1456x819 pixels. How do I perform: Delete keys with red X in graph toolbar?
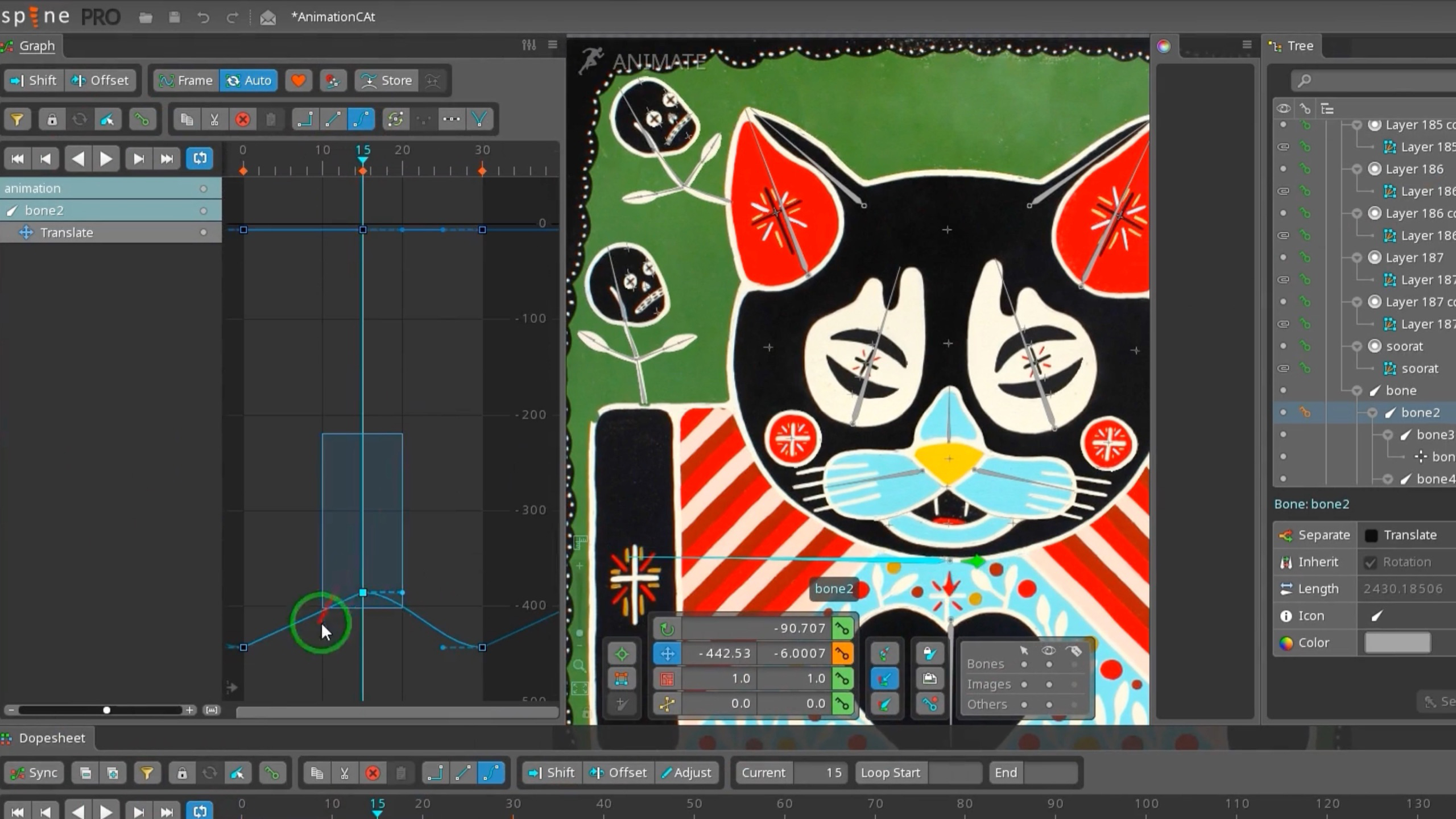point(243,119)
